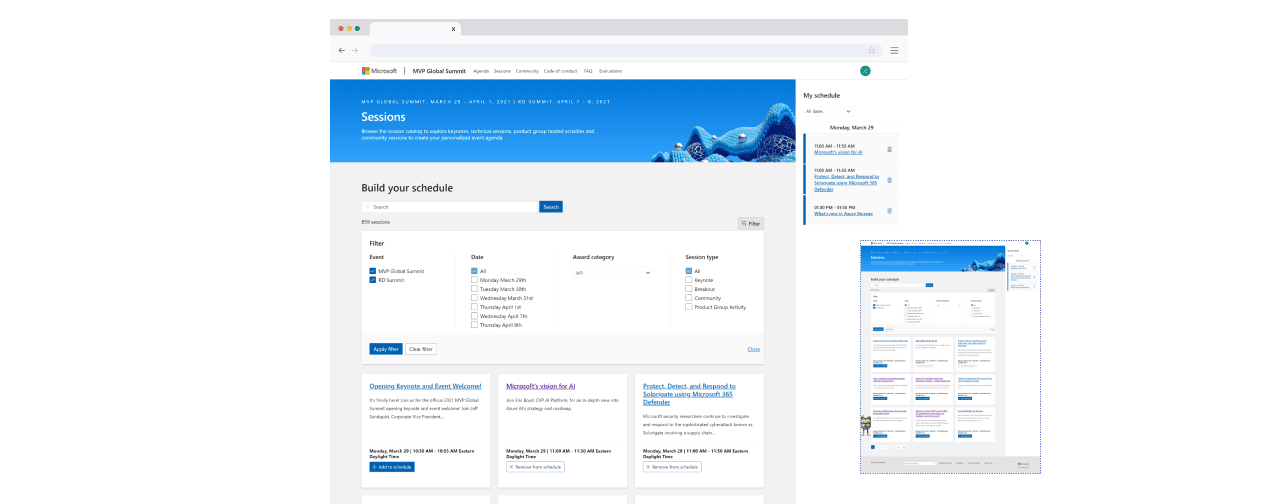
Task: Clear the filter selections
Action: [421, 349]
